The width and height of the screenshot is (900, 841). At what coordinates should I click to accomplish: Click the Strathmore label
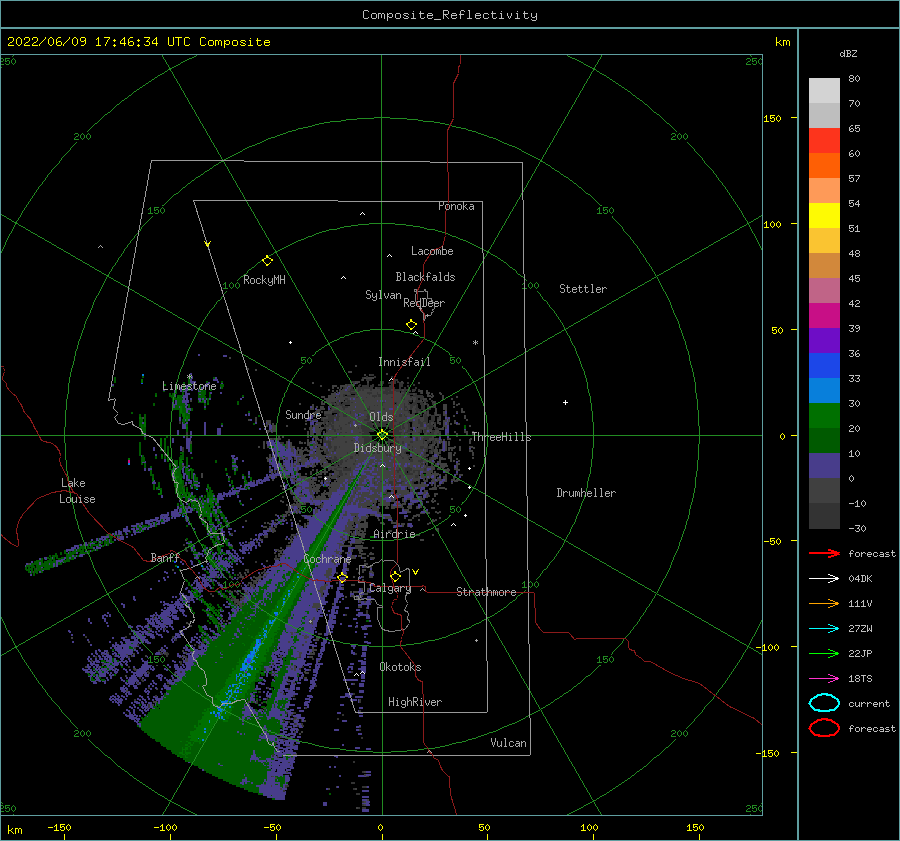point(486,592)
